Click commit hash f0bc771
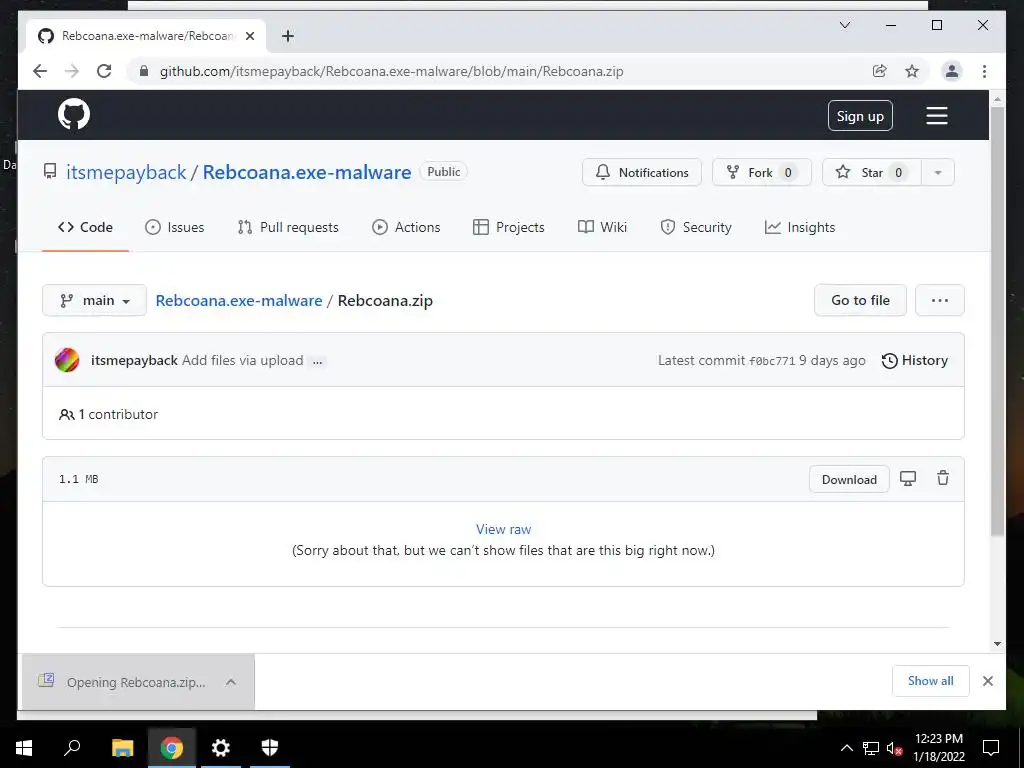1024x768 pixels. coord(772,361)
